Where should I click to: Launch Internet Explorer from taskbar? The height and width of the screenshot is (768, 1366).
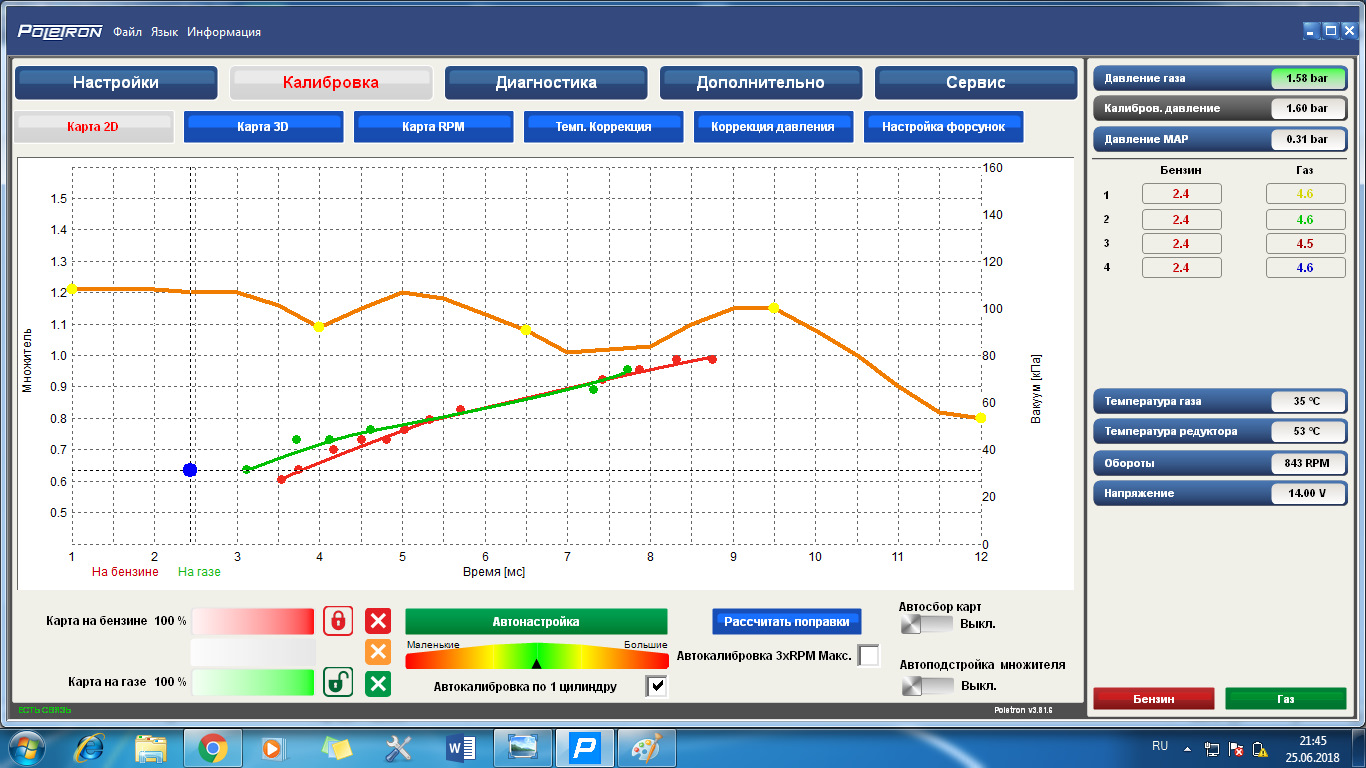(91, 747)
